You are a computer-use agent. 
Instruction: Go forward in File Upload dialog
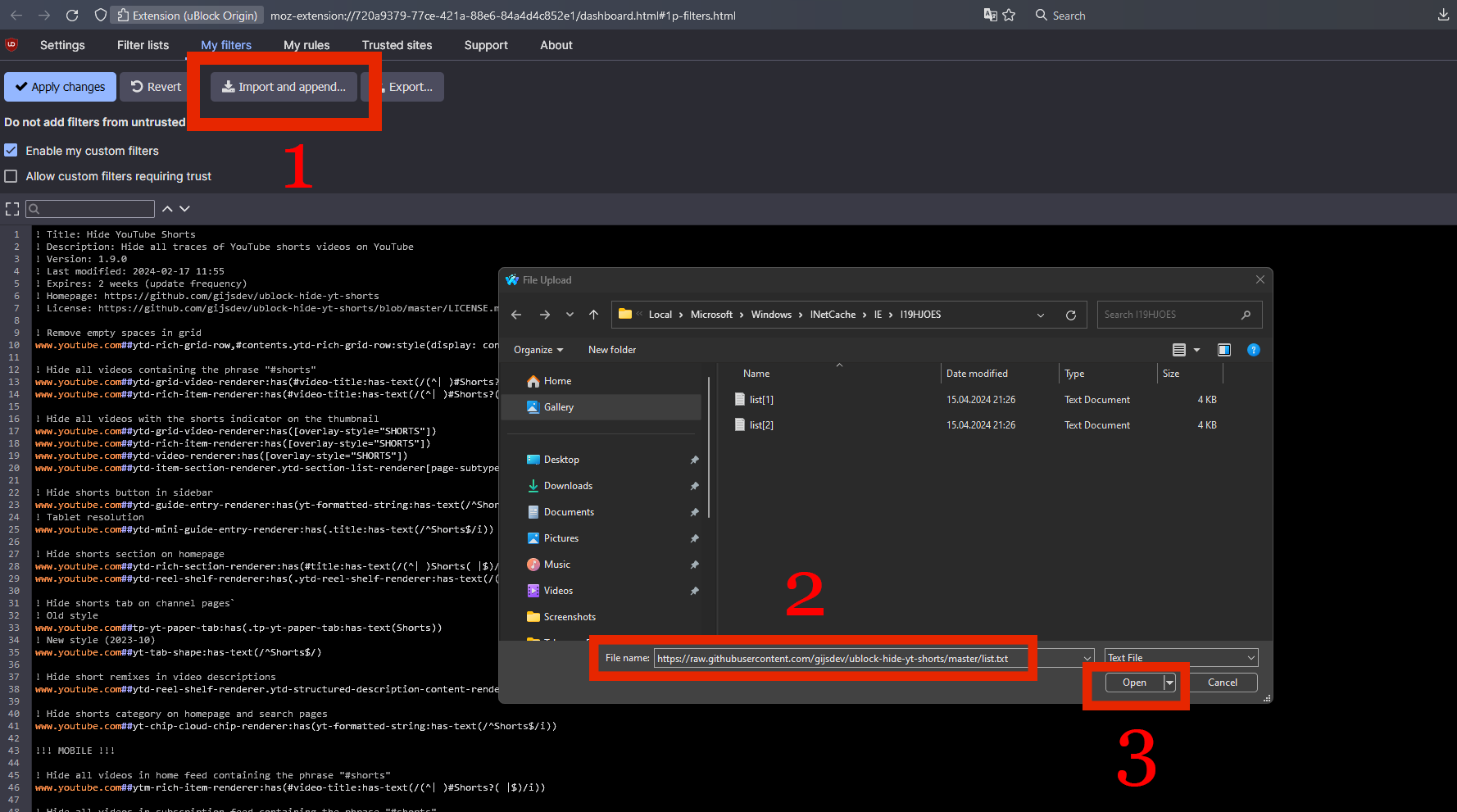point(545,315)
